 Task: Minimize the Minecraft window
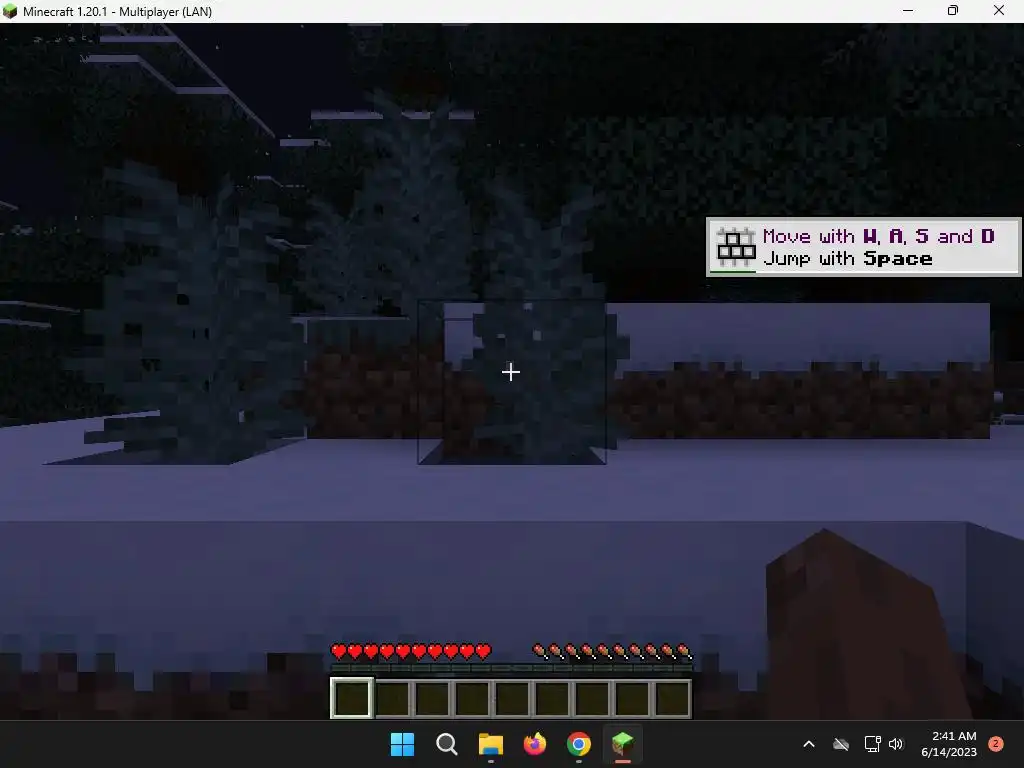pos(908,11)
